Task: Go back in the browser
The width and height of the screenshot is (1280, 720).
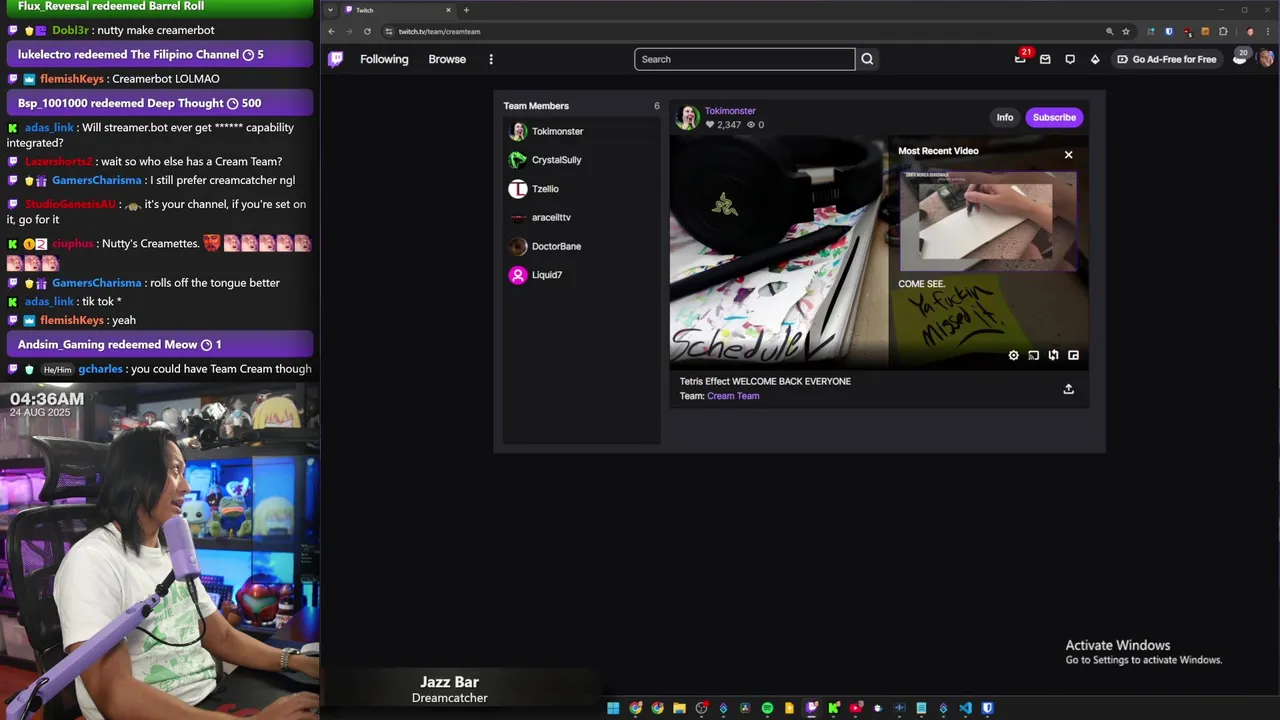Action: pyautogui.click(x=331, y=31)
